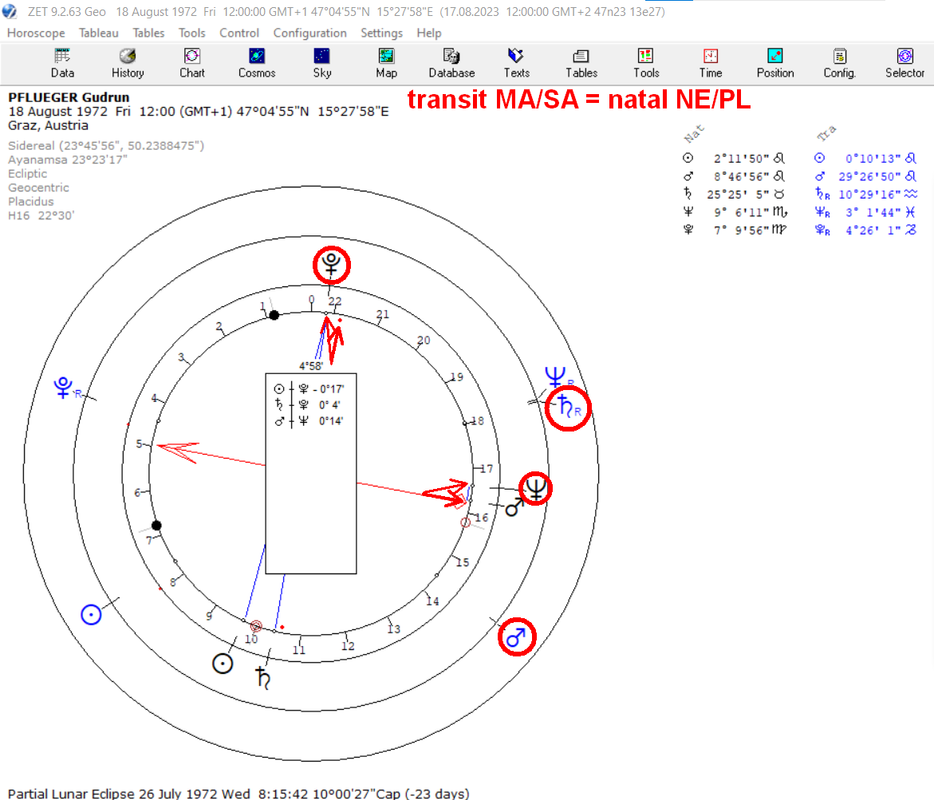Click the black natal Sun glyph in the chart

[223, 663]
